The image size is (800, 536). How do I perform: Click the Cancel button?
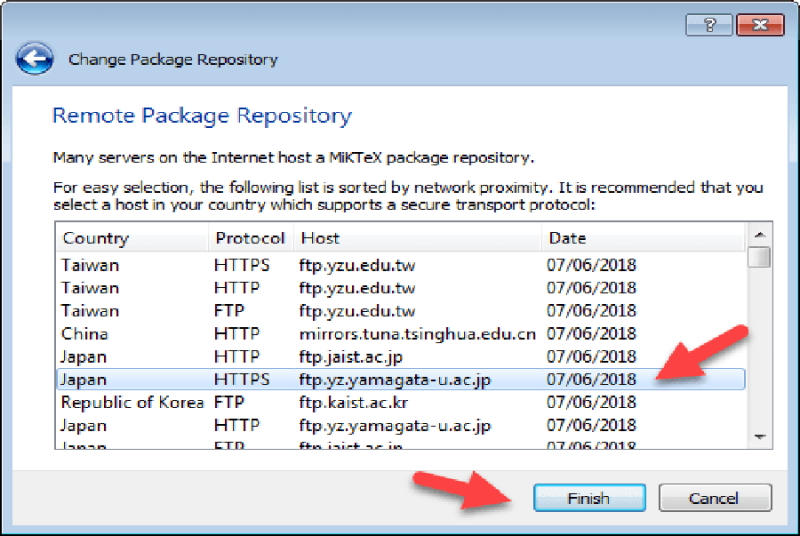pyautogui.click(x=715, y=498)
